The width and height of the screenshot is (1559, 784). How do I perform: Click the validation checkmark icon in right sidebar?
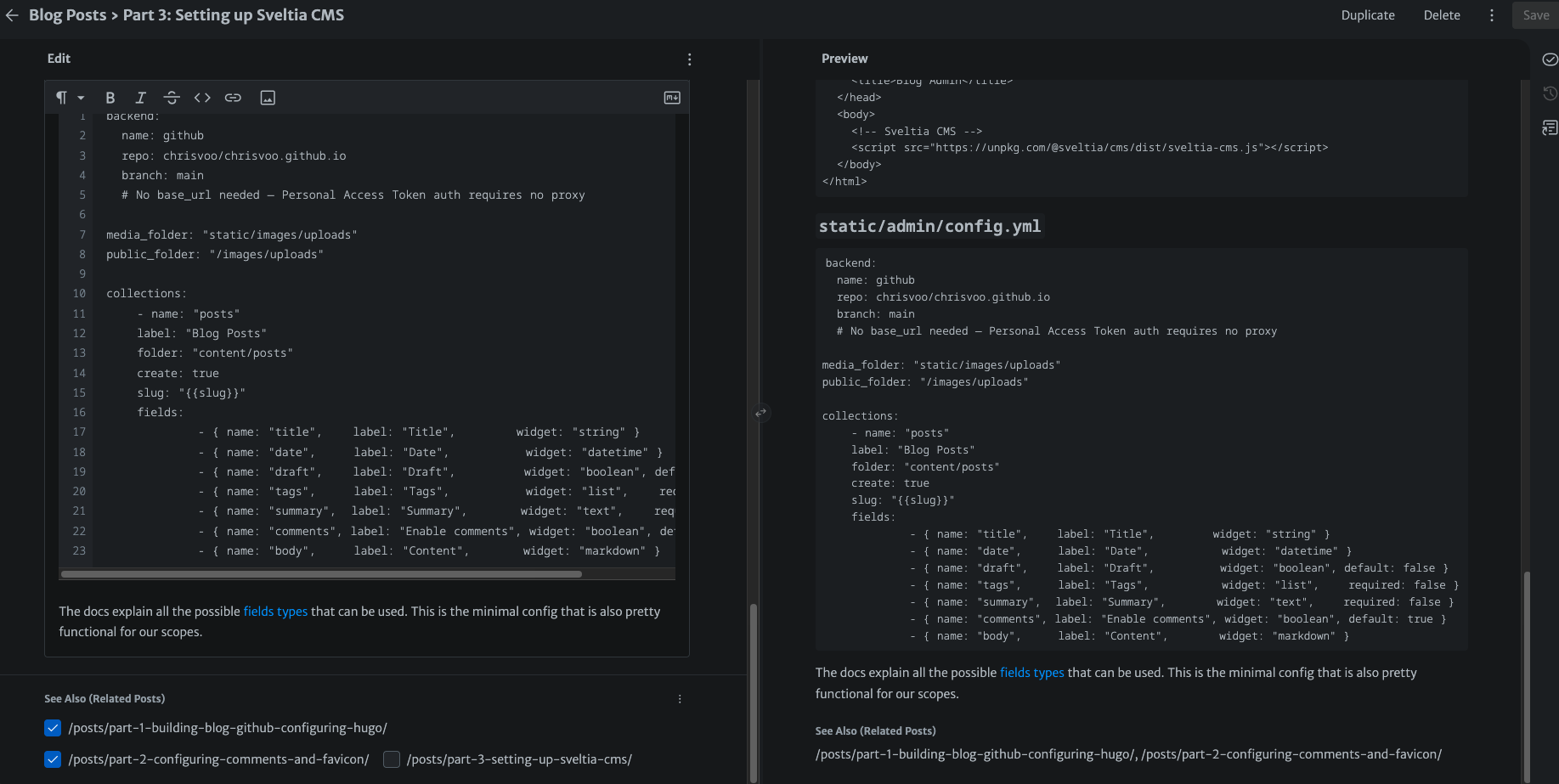tap(1550, 59)
